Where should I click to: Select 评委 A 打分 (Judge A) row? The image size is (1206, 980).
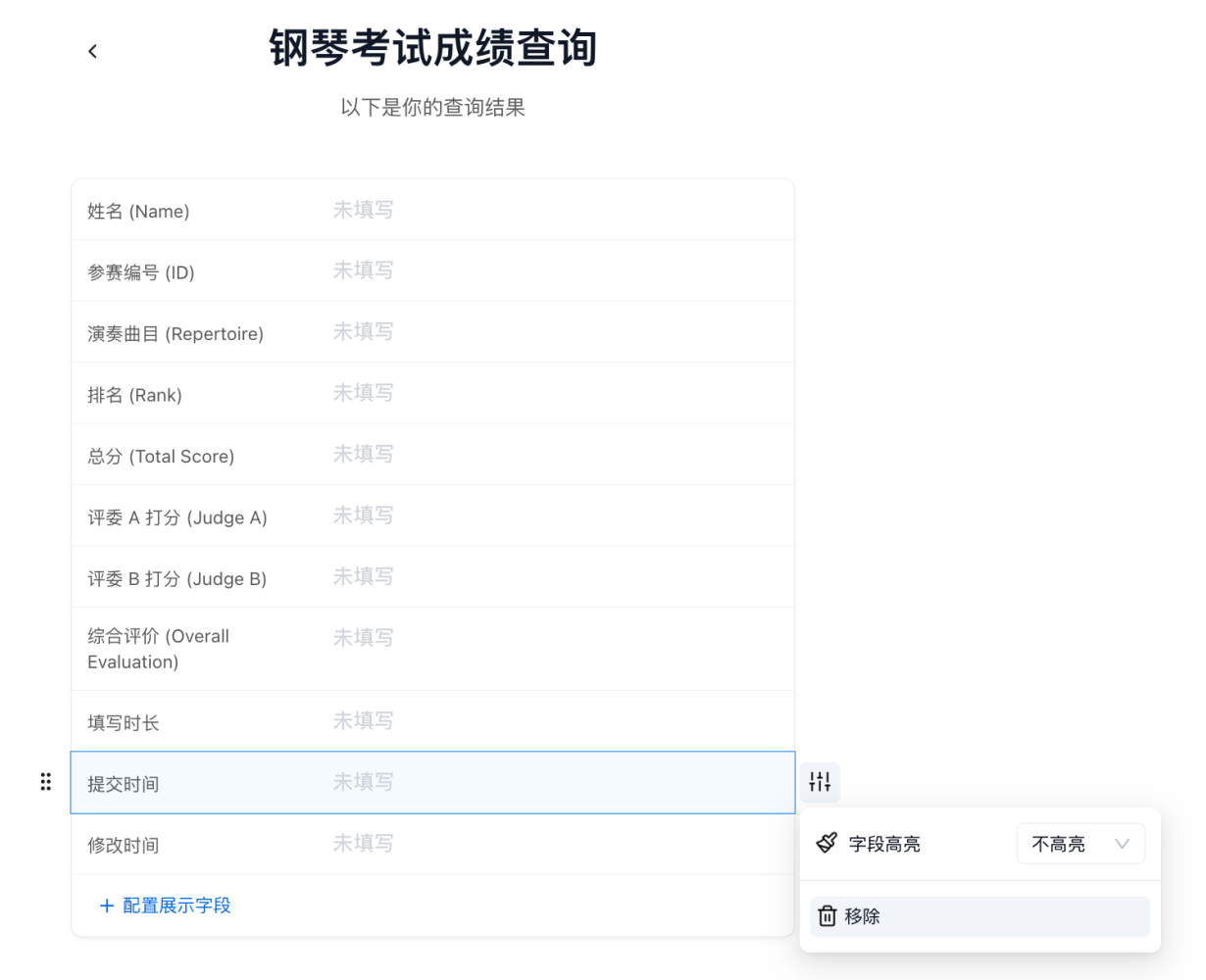[x=432, y=515]
